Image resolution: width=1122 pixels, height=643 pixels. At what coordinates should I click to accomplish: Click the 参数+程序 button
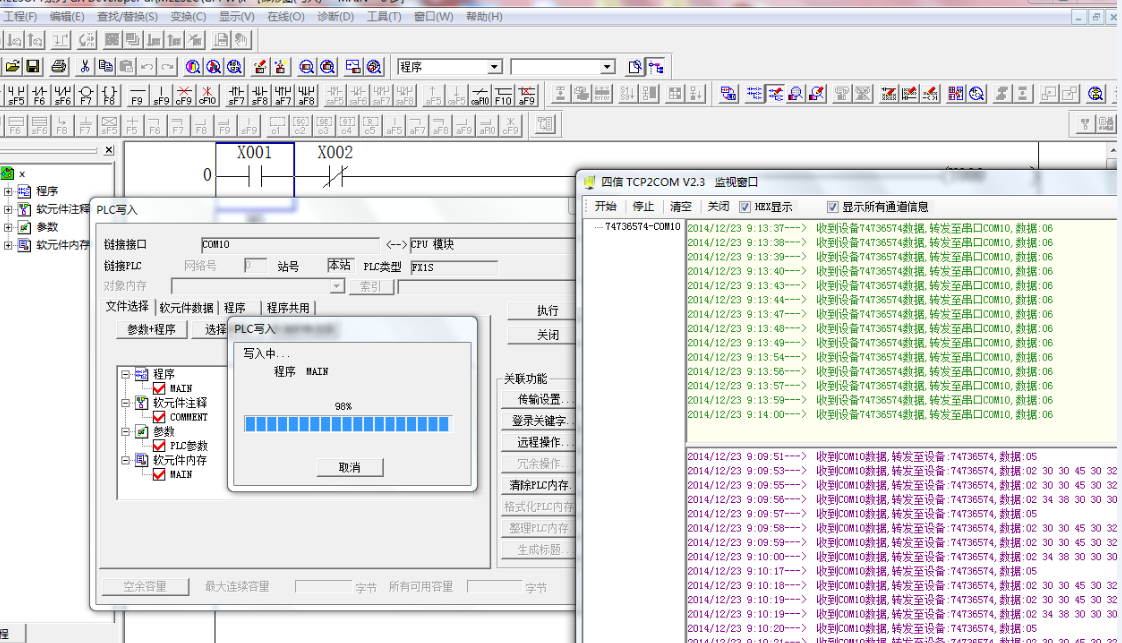[151, 330]
